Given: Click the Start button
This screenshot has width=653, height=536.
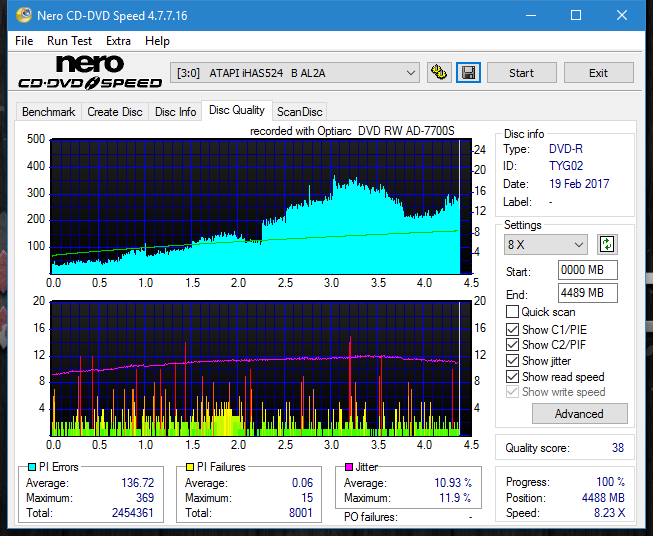Looking at the screenshot, I should [x=521, y=73].
